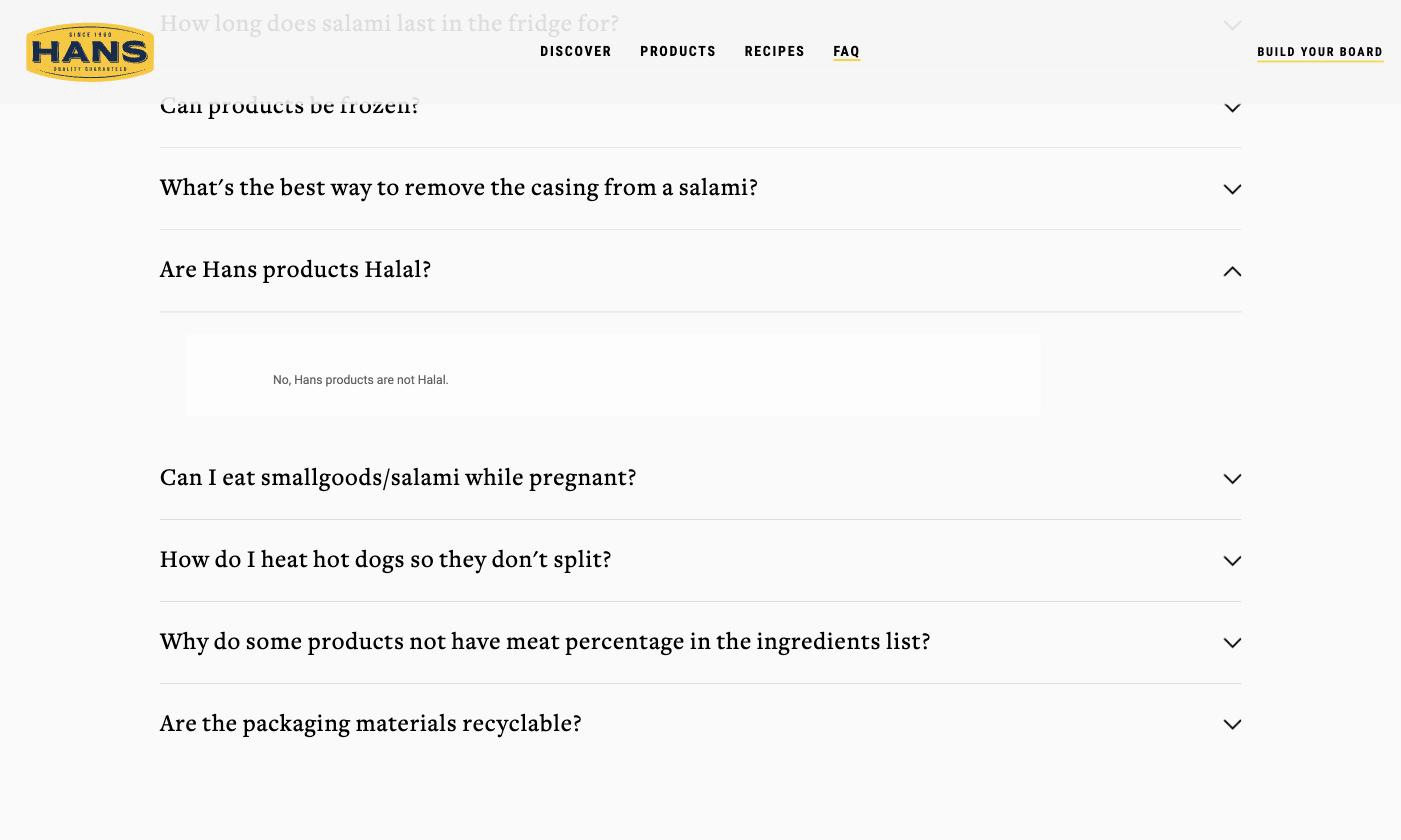Click the Hans logo in header
This screenshot has height=840, width=1401.
[x=90, y=52]
